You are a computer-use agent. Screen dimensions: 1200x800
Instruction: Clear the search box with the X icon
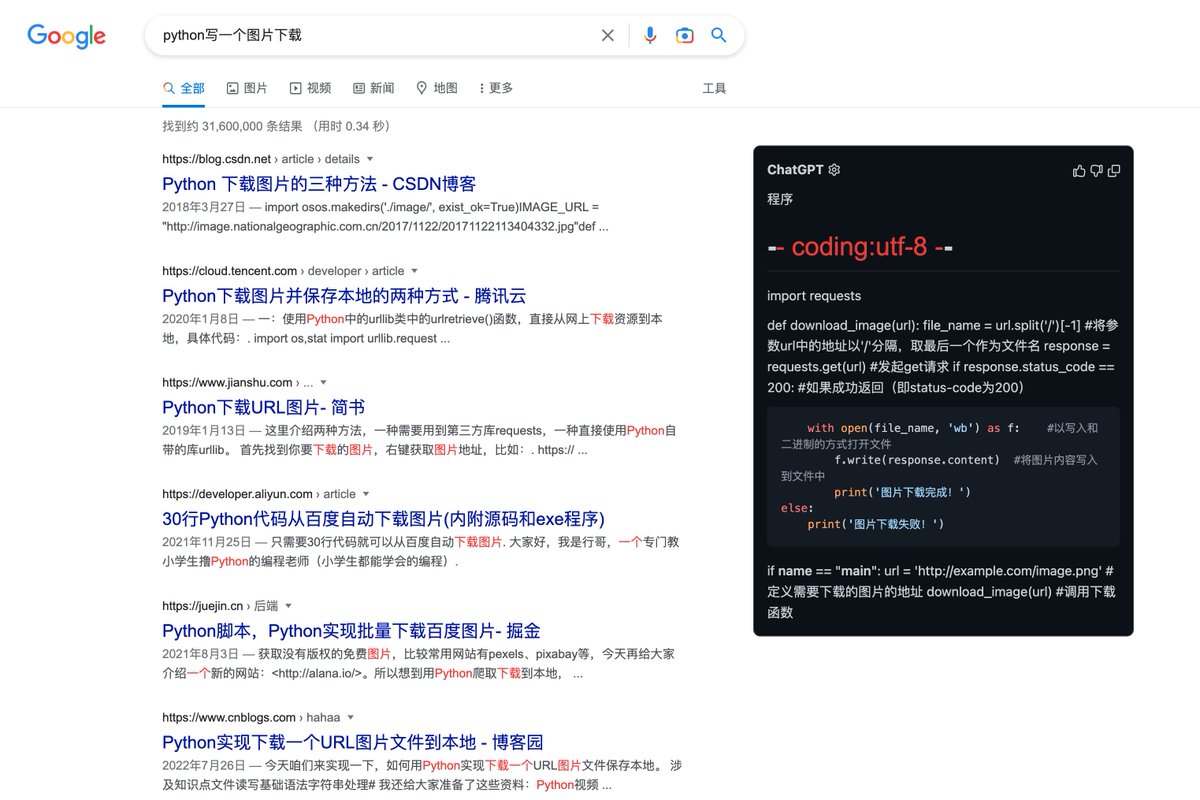(x=608, y=36)
